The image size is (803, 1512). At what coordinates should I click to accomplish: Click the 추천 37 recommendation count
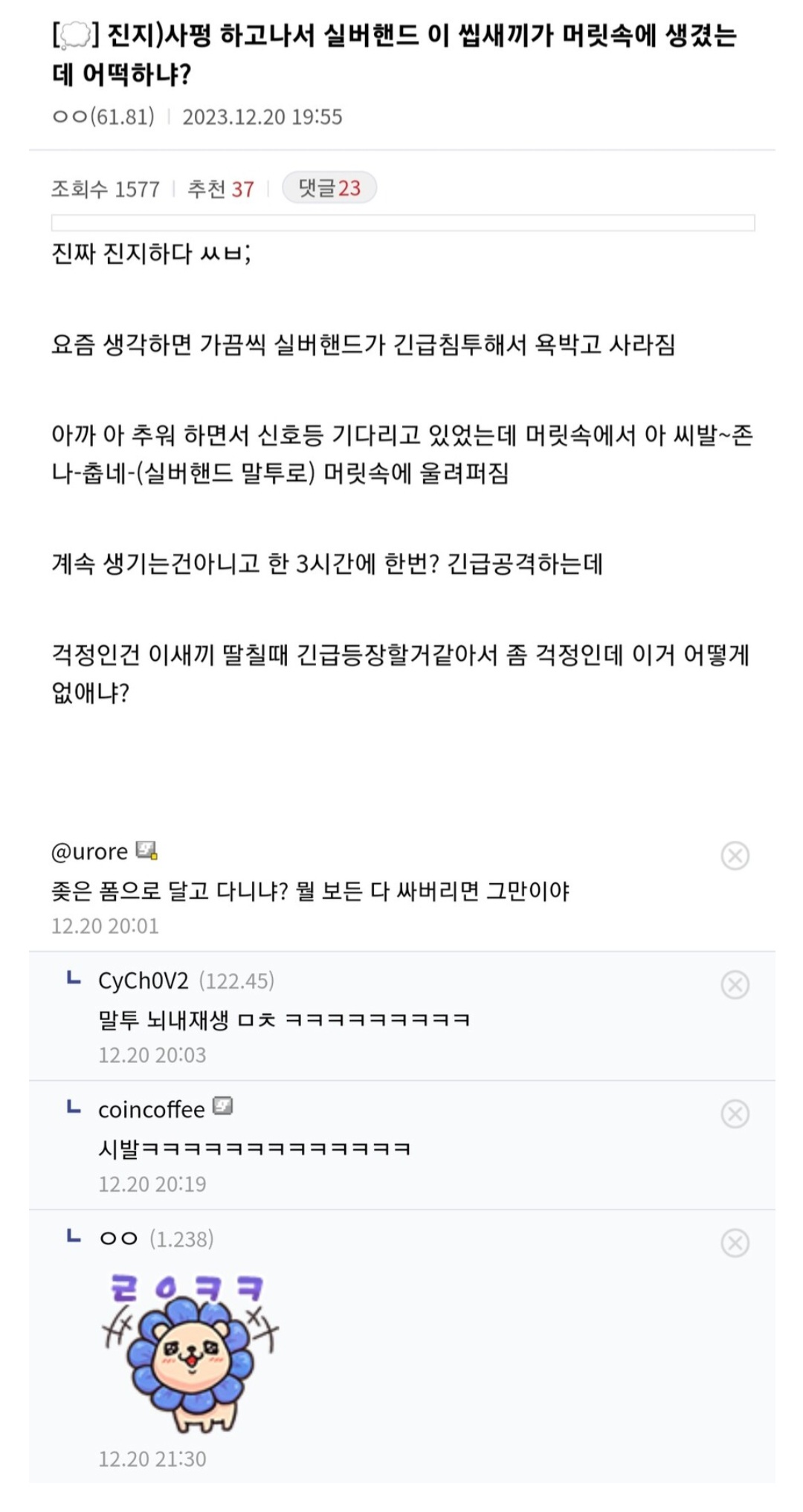(x=220, y=189)
